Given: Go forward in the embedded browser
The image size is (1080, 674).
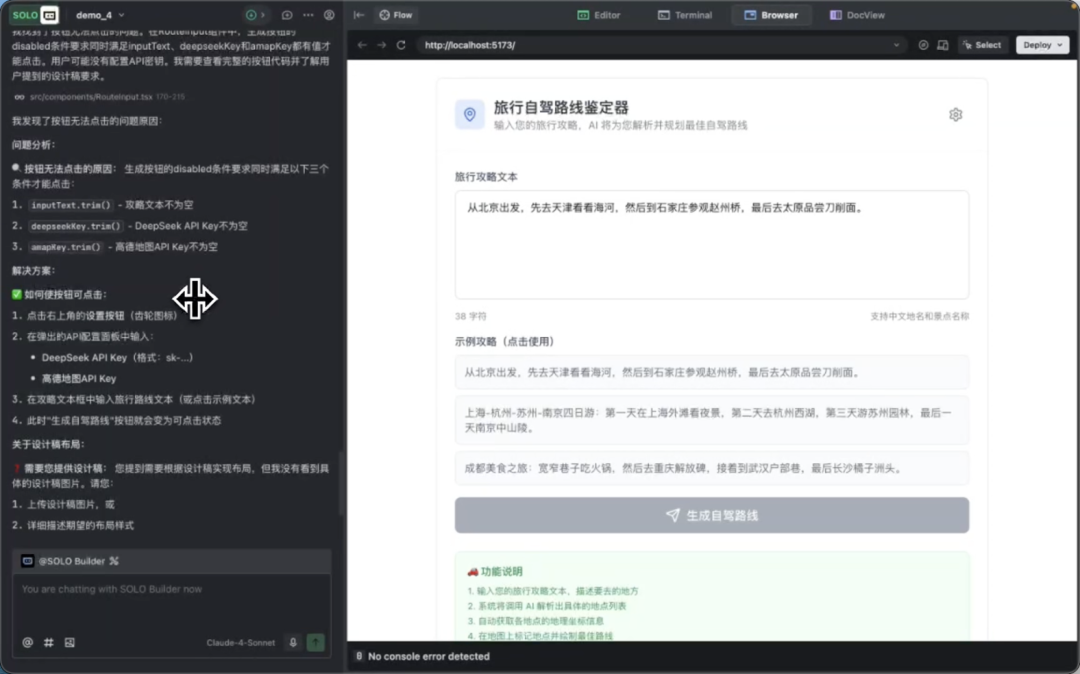Looking at the screenshot, I should [x=382, y=45].
